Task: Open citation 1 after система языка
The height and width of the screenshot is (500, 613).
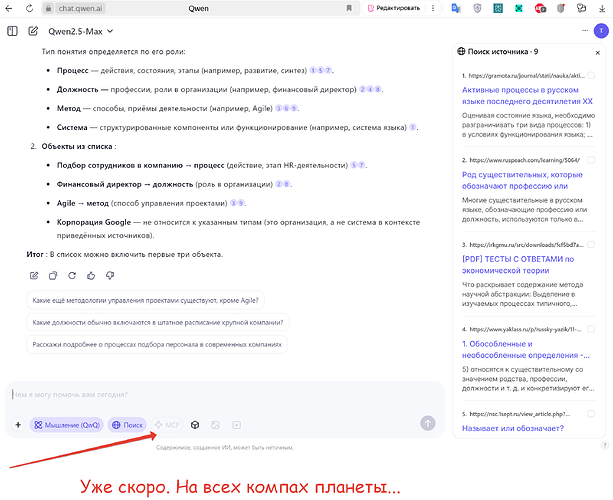Action: click(412, 127)
